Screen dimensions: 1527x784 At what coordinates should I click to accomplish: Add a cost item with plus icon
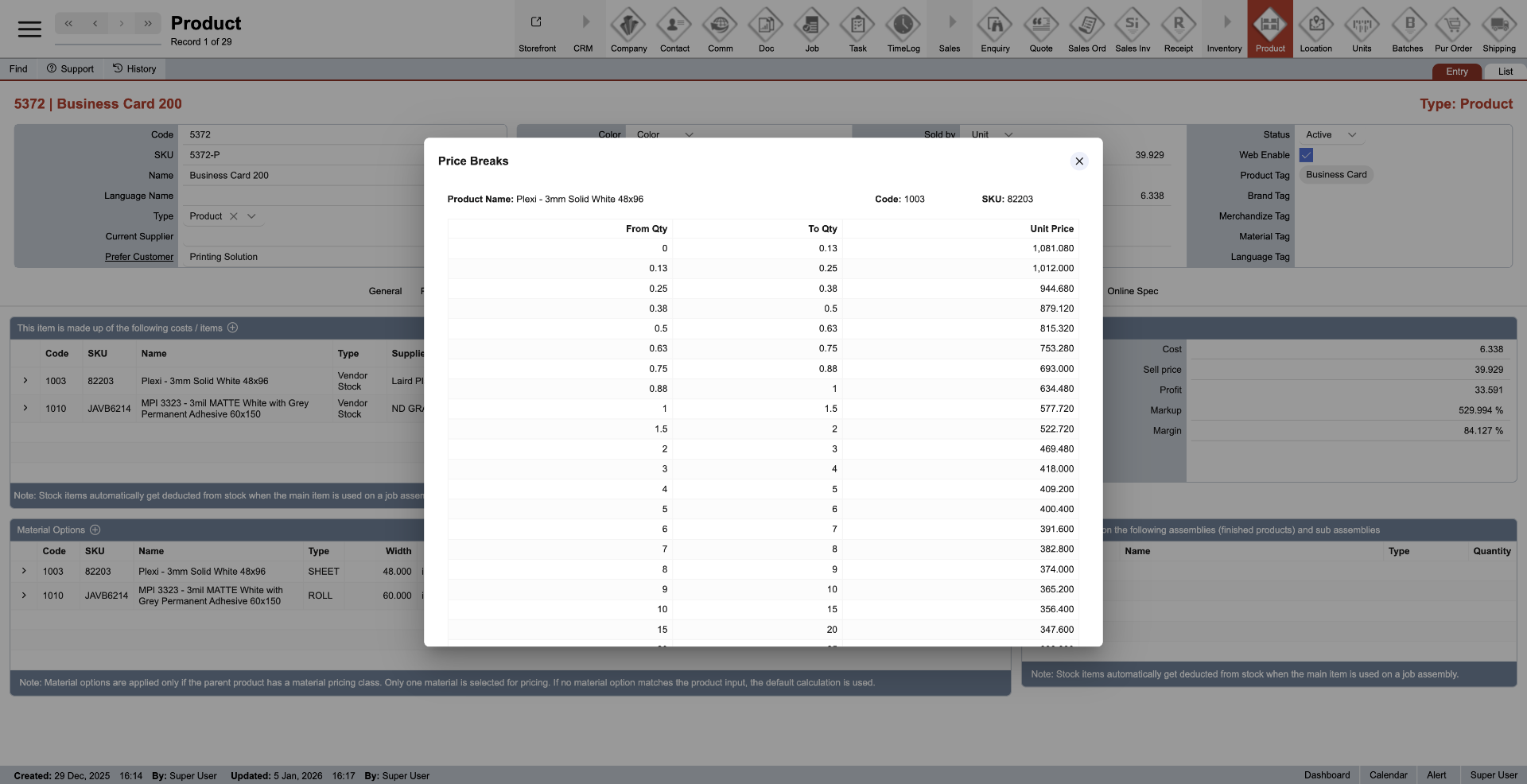(x=233, y=328)
